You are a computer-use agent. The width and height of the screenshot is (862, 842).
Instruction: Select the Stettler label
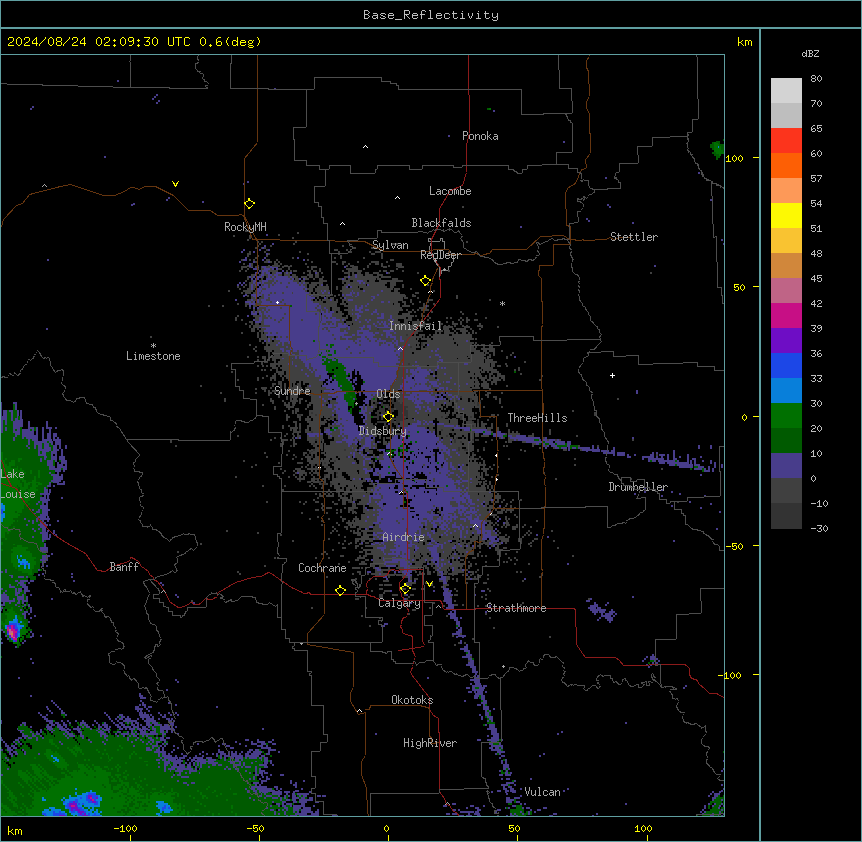(634, 237)
